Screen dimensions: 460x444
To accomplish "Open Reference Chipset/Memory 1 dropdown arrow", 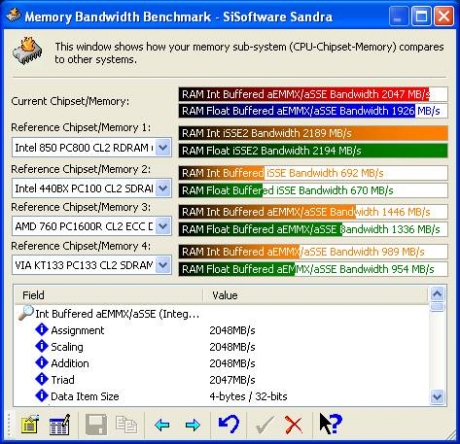I will (x=163, y=147).
